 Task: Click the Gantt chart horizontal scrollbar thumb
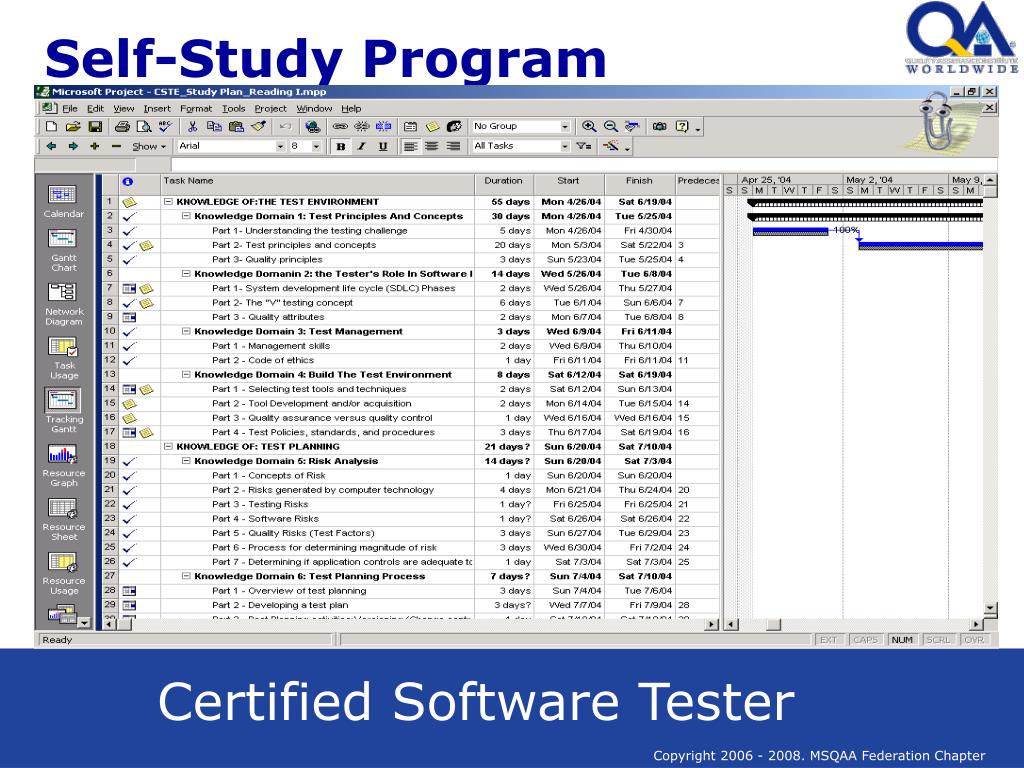(x=773, y=625)
